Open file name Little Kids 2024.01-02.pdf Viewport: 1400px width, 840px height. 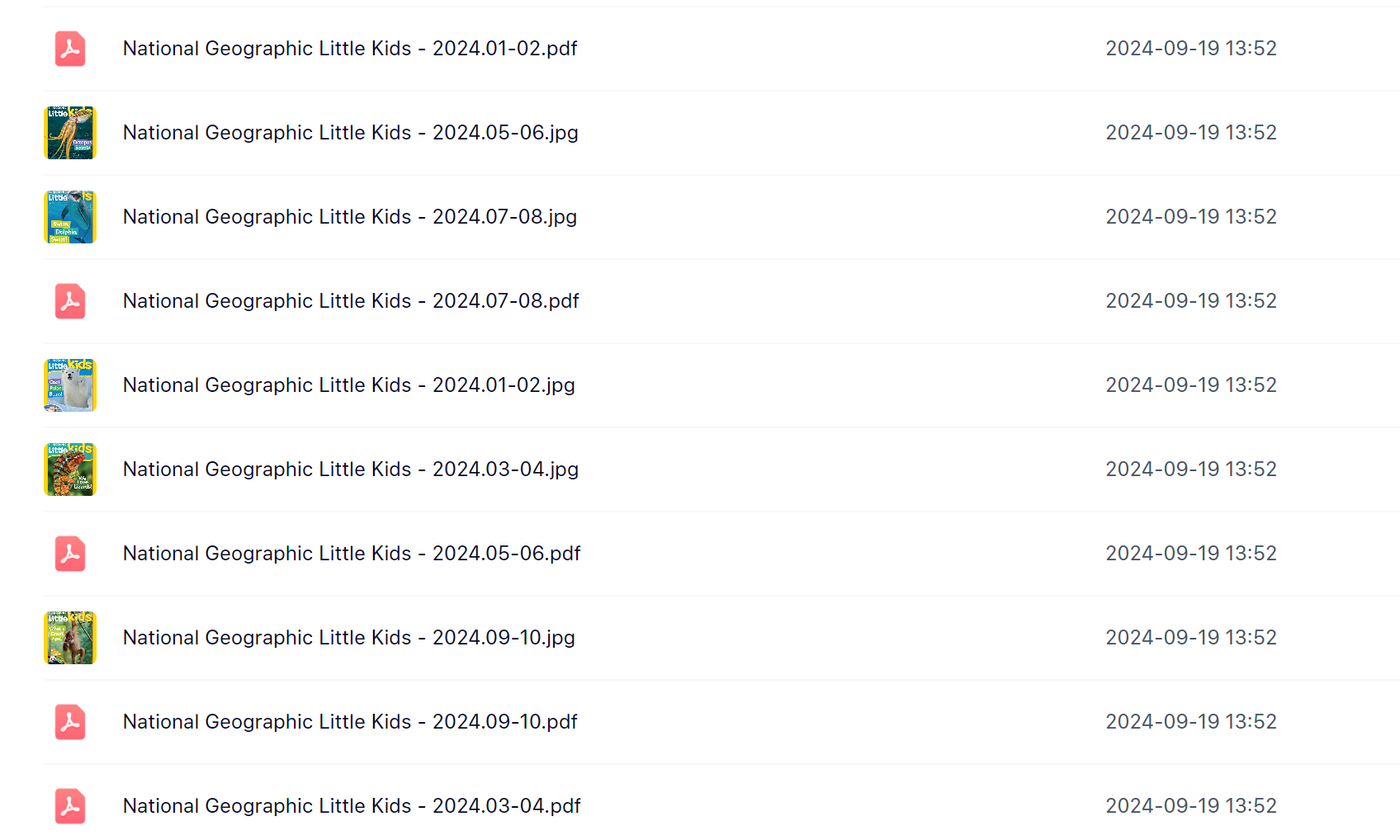click(x=350, y=49)
